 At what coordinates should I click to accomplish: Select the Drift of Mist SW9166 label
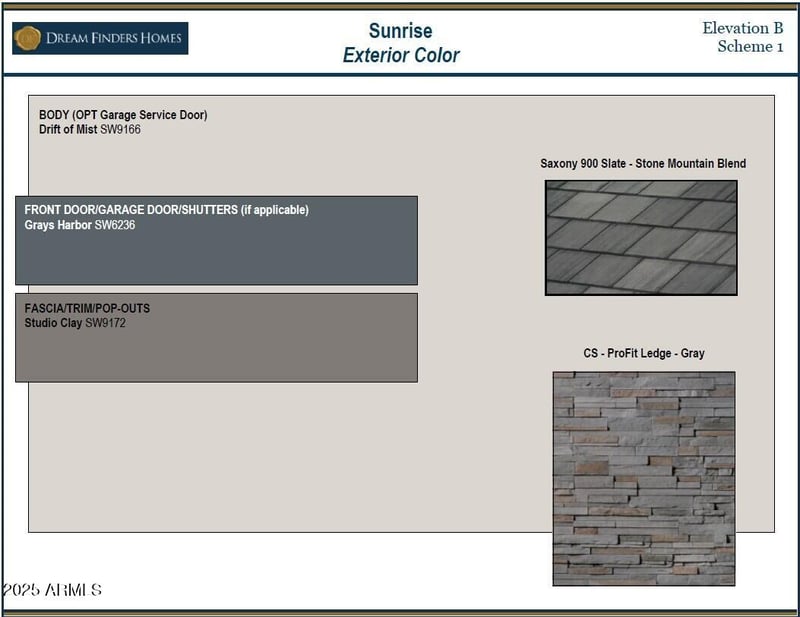coord(90,130)
